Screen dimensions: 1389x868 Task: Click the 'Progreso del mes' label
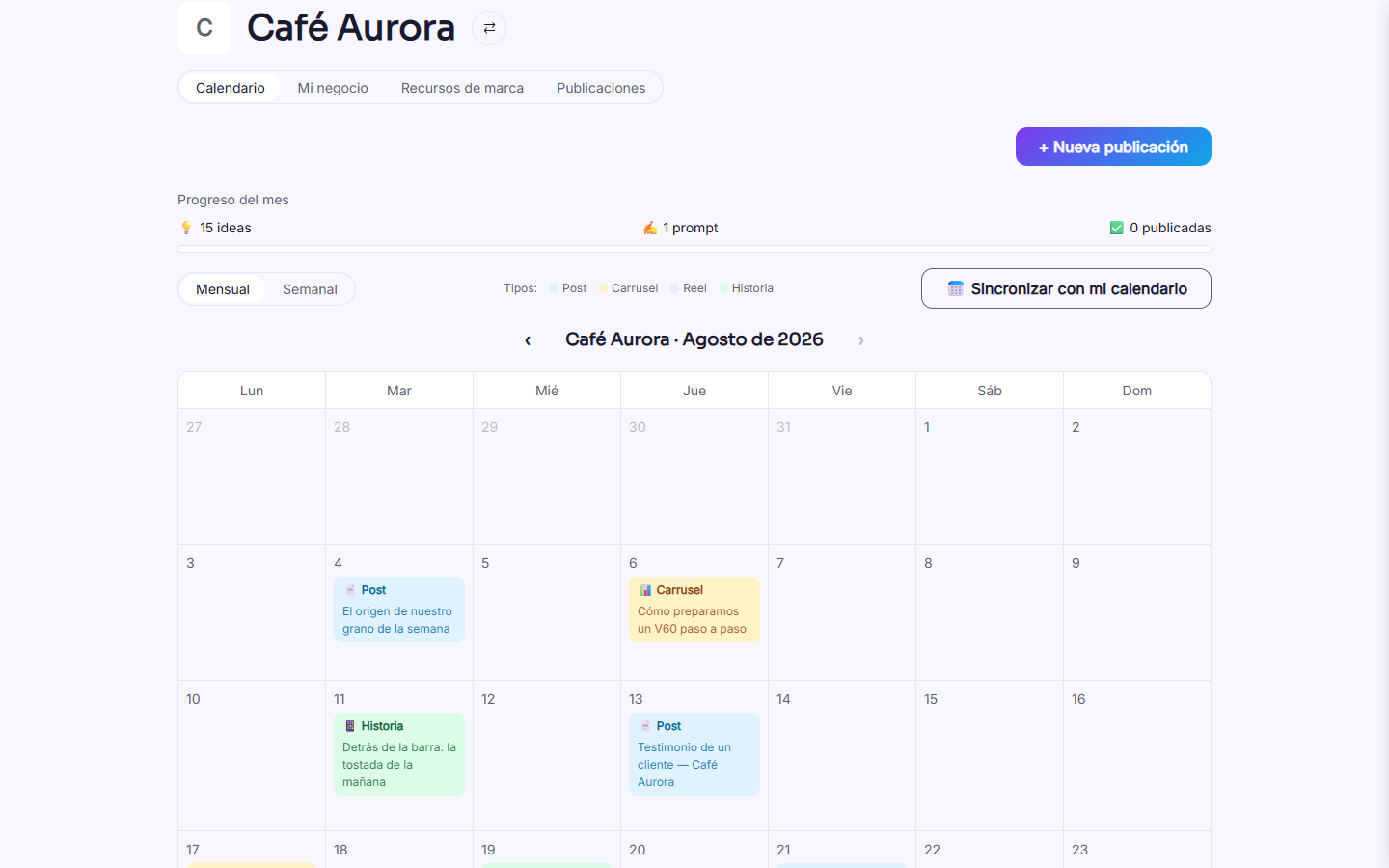click(x=233, y=200)
